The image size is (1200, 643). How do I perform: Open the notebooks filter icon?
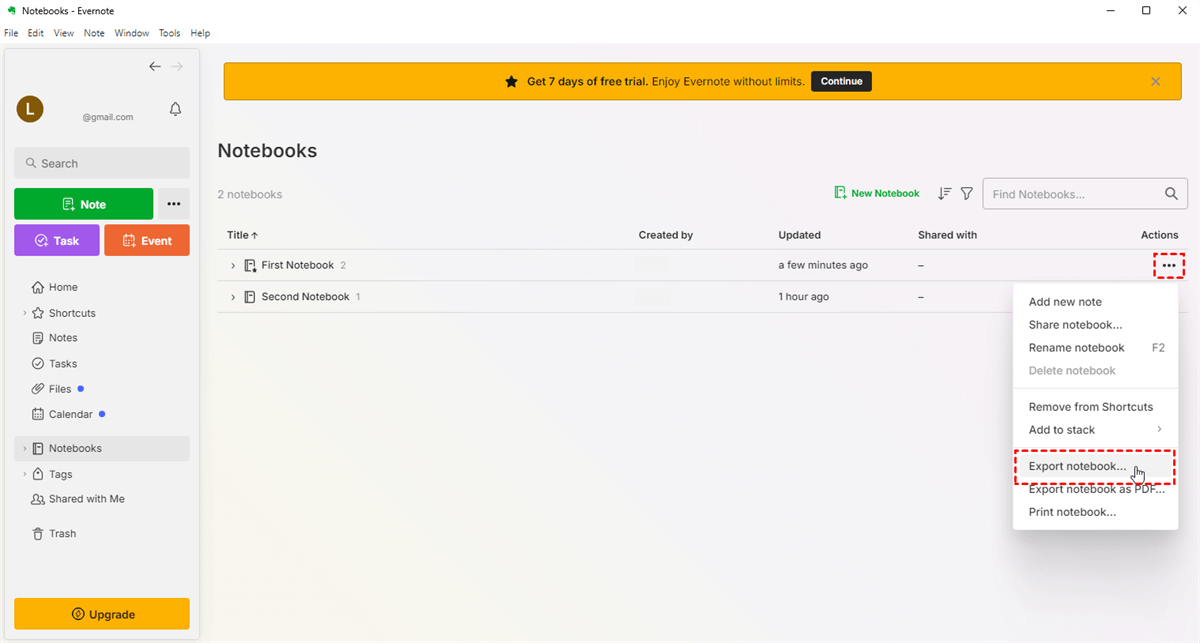pyautogui.click(x=967, y=193)
